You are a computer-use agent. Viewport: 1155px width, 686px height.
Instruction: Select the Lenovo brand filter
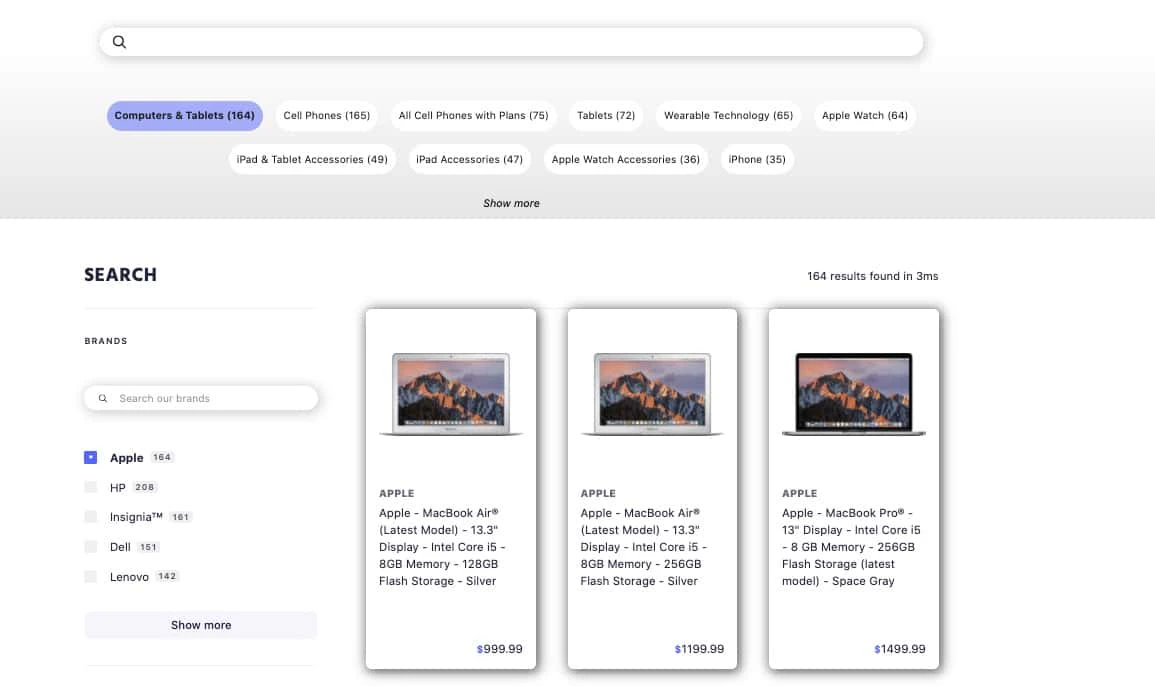90,577
